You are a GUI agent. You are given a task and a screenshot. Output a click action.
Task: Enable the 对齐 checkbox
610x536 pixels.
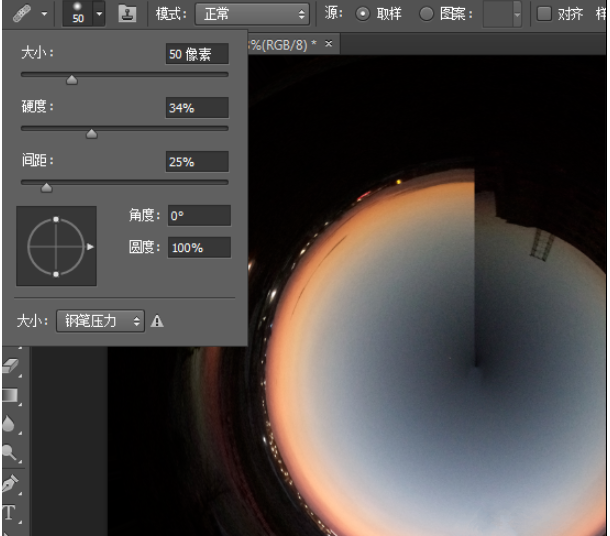pyautogui.click(x=544, y=14)
